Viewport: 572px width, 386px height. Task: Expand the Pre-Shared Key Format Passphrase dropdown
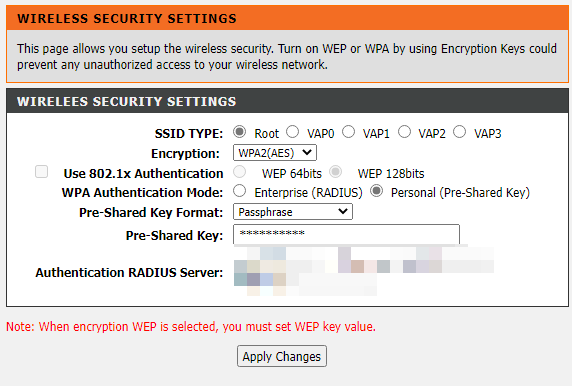(293, 212)
